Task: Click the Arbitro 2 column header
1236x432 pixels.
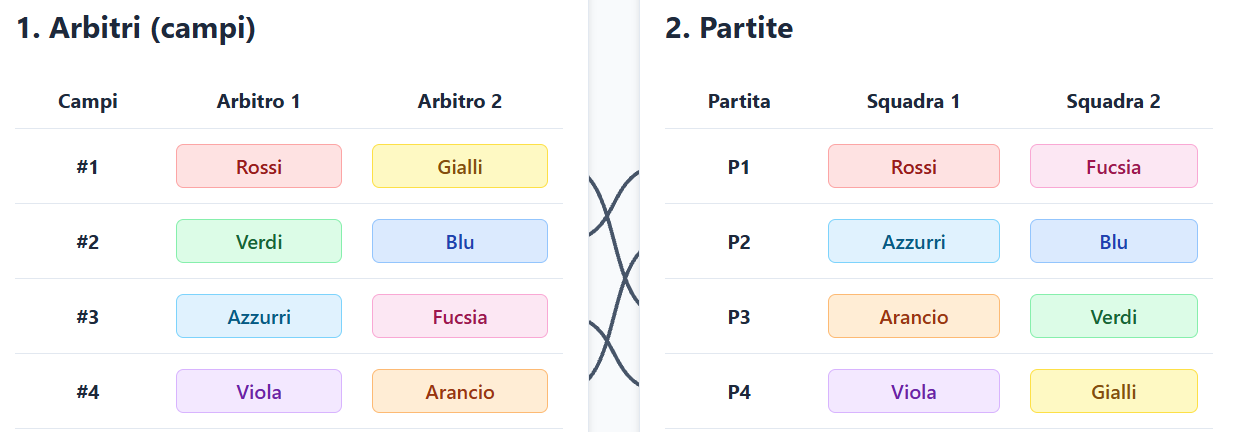Action: [x=460, y=101]
